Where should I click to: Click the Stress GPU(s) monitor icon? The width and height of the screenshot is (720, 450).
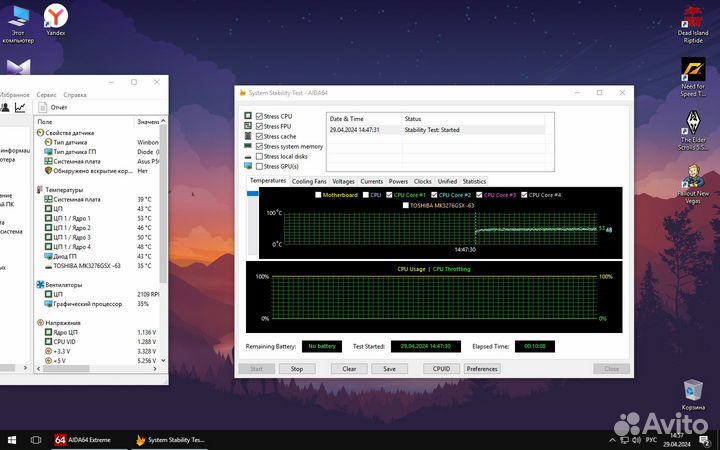pyautogui.click(x=248, y=166)
